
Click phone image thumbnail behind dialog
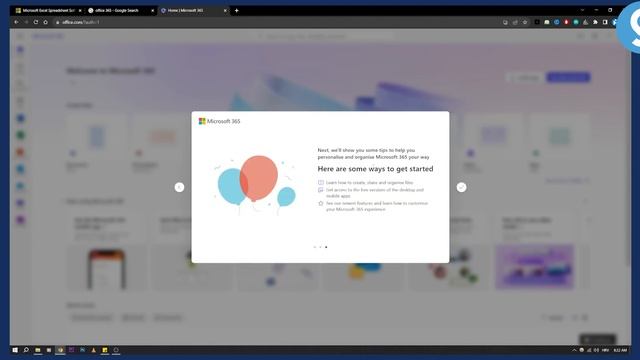click(106, 268)
